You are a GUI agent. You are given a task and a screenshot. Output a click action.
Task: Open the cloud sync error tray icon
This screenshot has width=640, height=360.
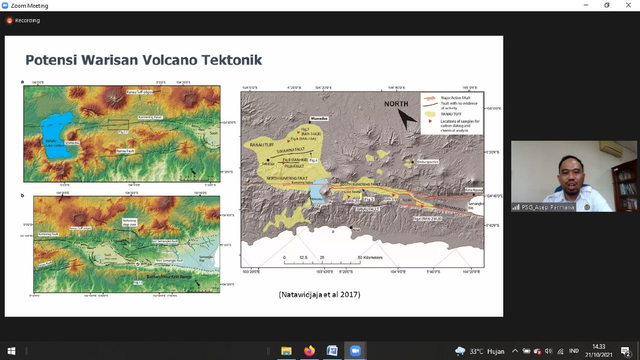[x=538, y=351]
